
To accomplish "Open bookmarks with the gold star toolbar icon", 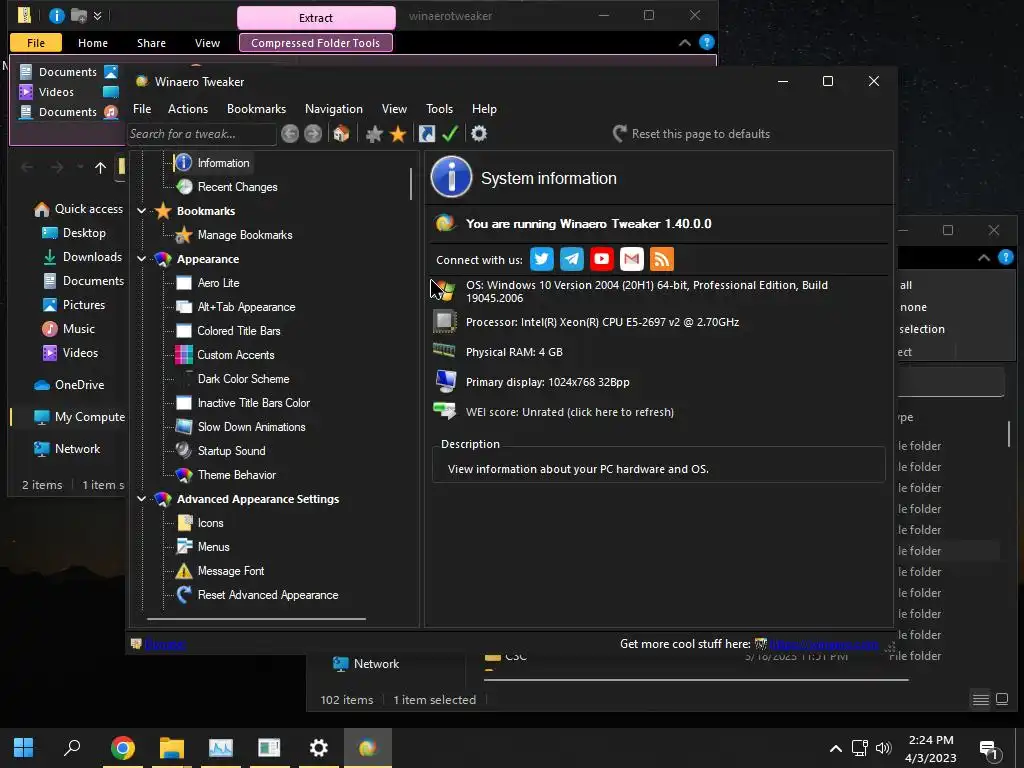I will coord(398,134).
